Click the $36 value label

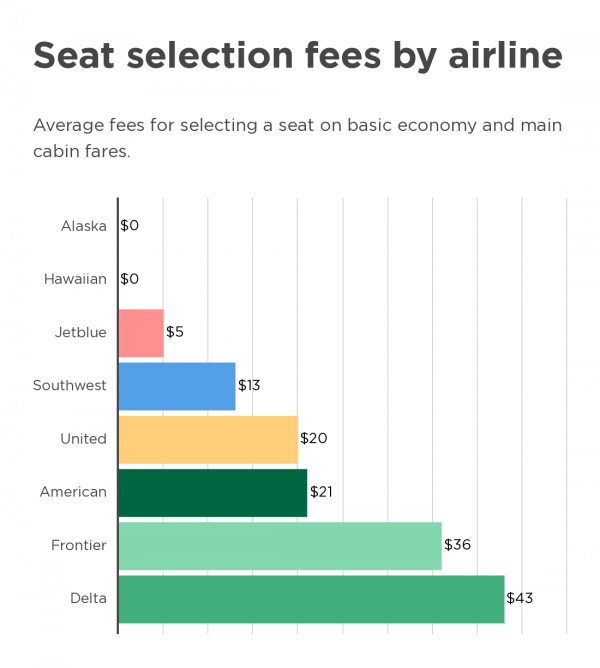[x=457, y=545]
